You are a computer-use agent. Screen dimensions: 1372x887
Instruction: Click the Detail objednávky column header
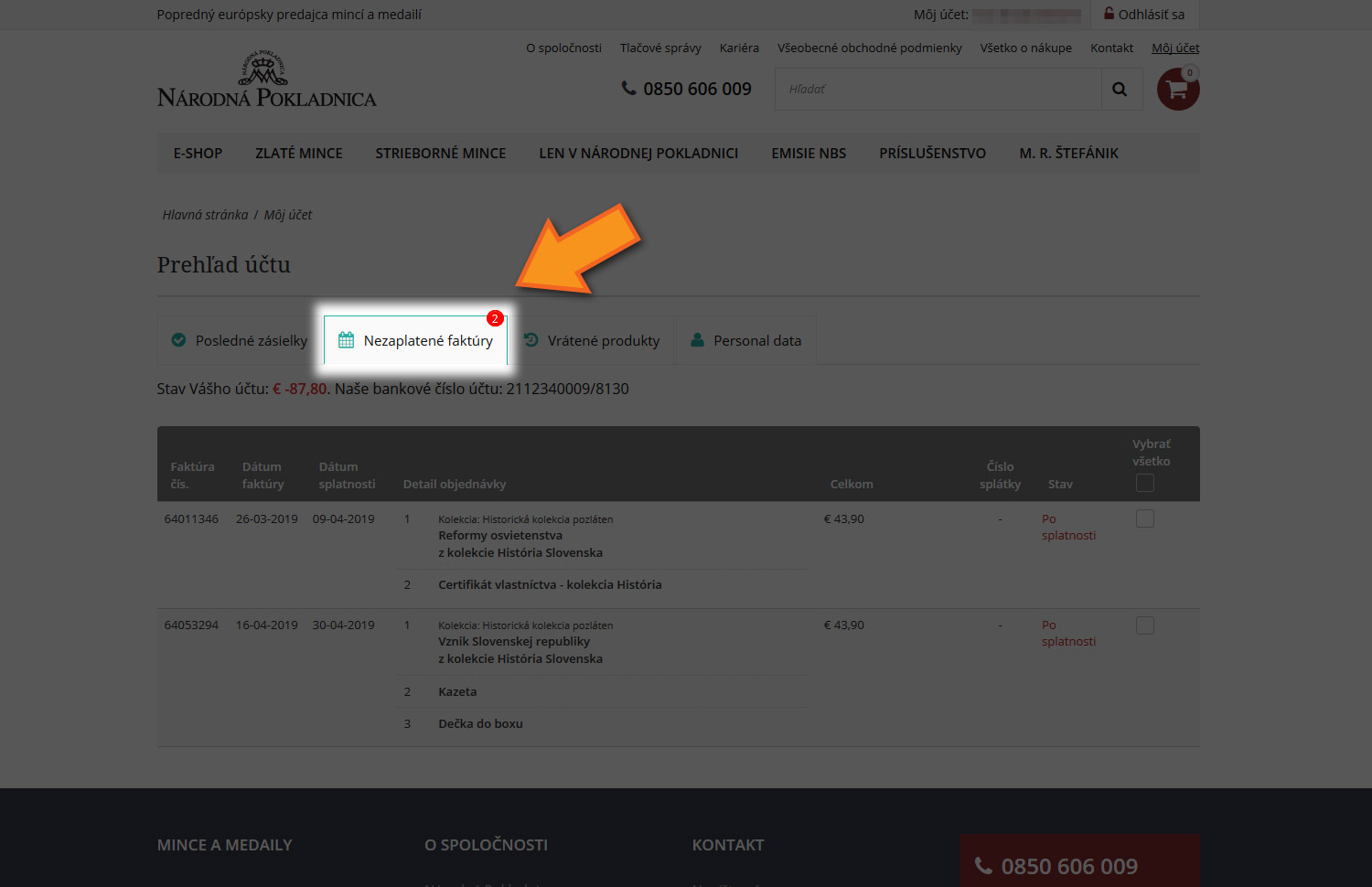click(455, 484)
